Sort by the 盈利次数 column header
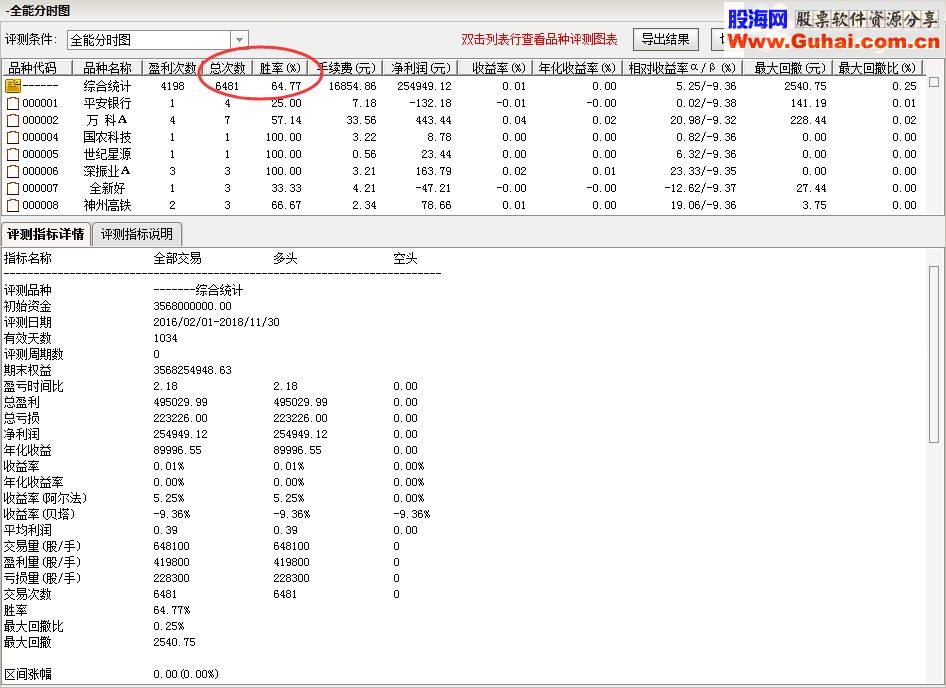The height and width of the screenshot is (688, 946). pyautogui.click(x=173, y=68)
